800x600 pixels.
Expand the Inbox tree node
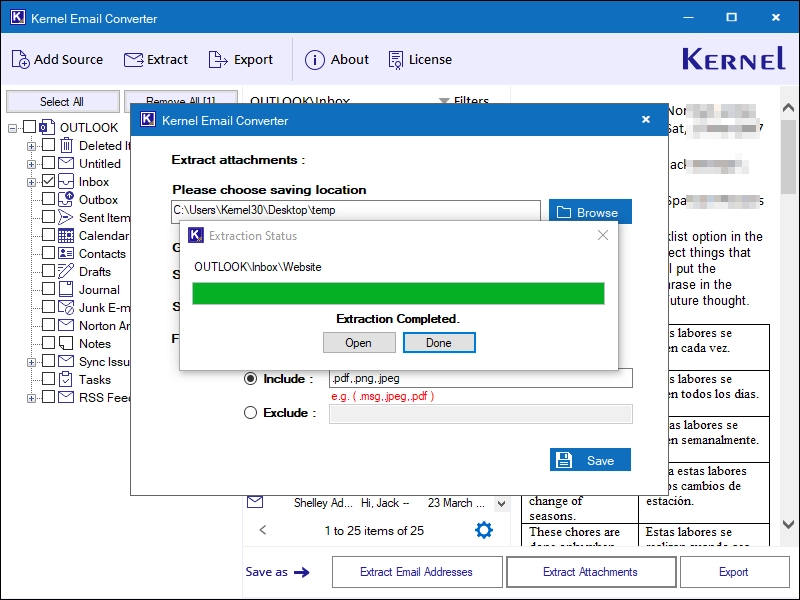31,182
